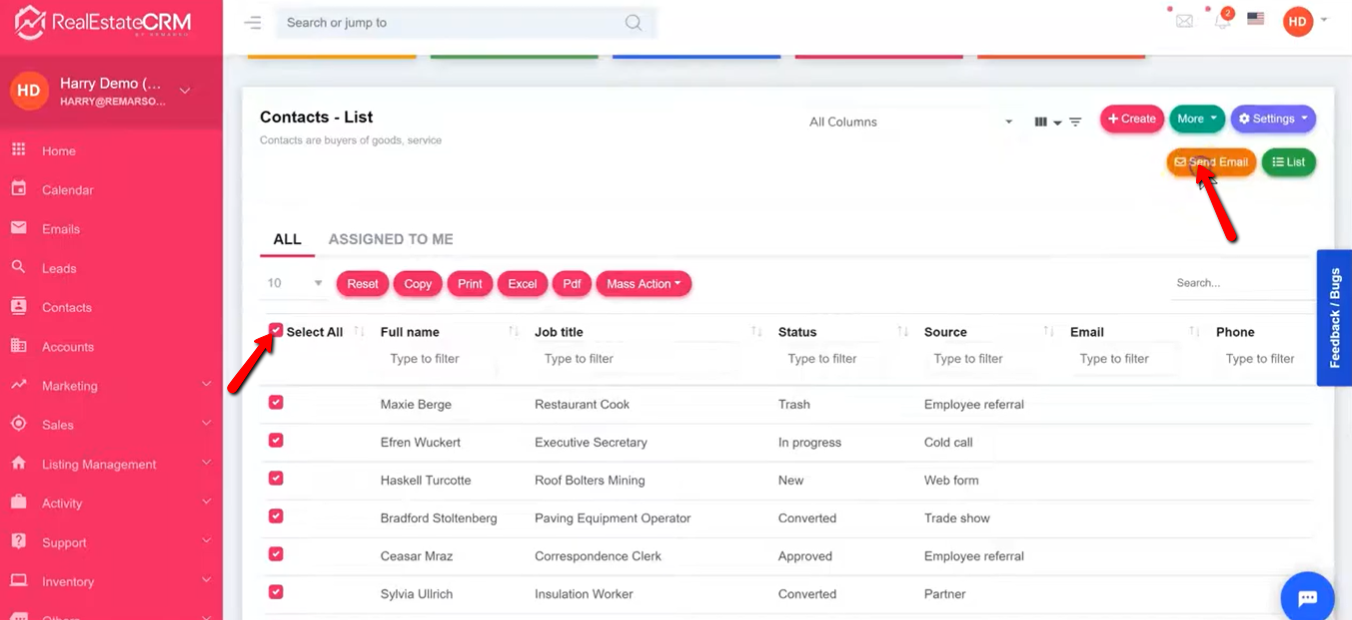Open Leads in the sidebar menu
The image size is (1352, 620).
click(x=59, y=268)
